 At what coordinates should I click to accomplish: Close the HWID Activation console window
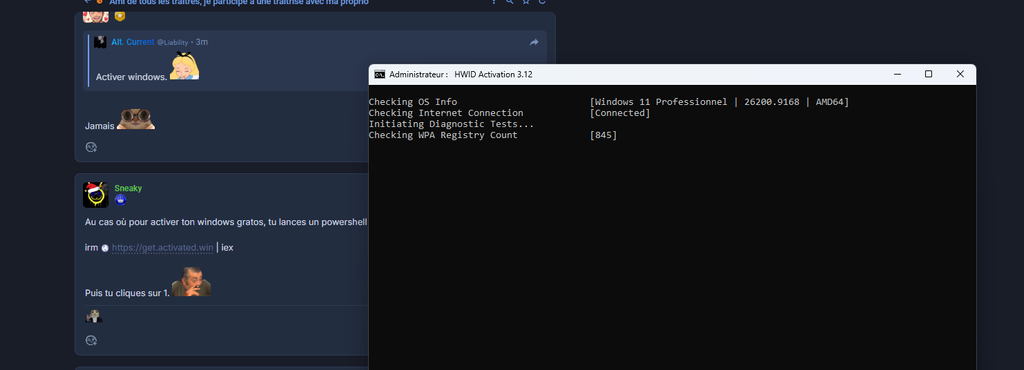click(x=960, y=74)
